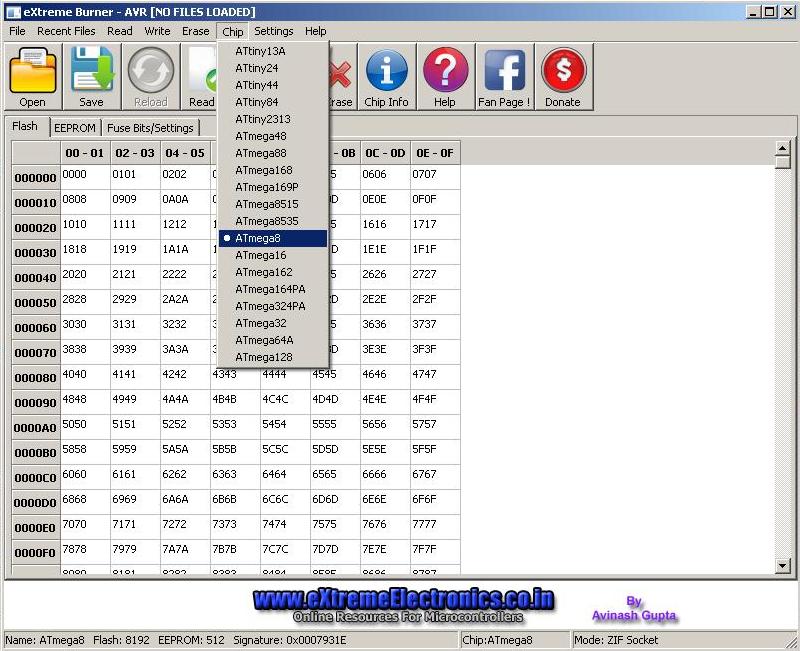
Task: Click the Open folder icon
Action: pyautogui.click(x=33, y=70)
